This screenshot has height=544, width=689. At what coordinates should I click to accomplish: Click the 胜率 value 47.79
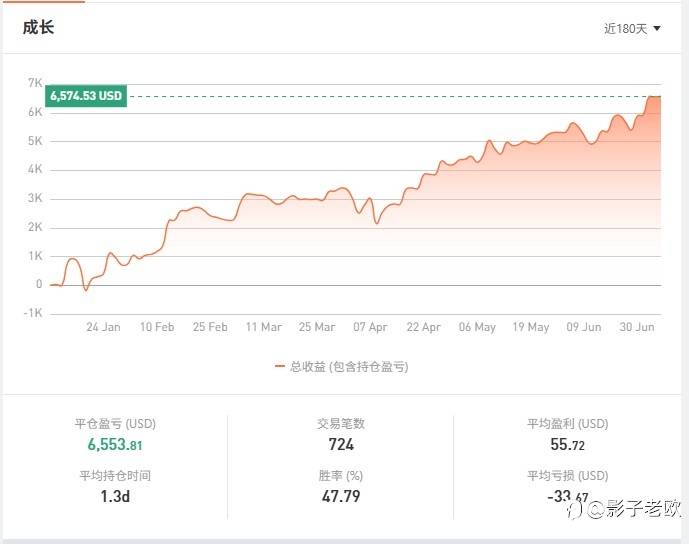341,496
